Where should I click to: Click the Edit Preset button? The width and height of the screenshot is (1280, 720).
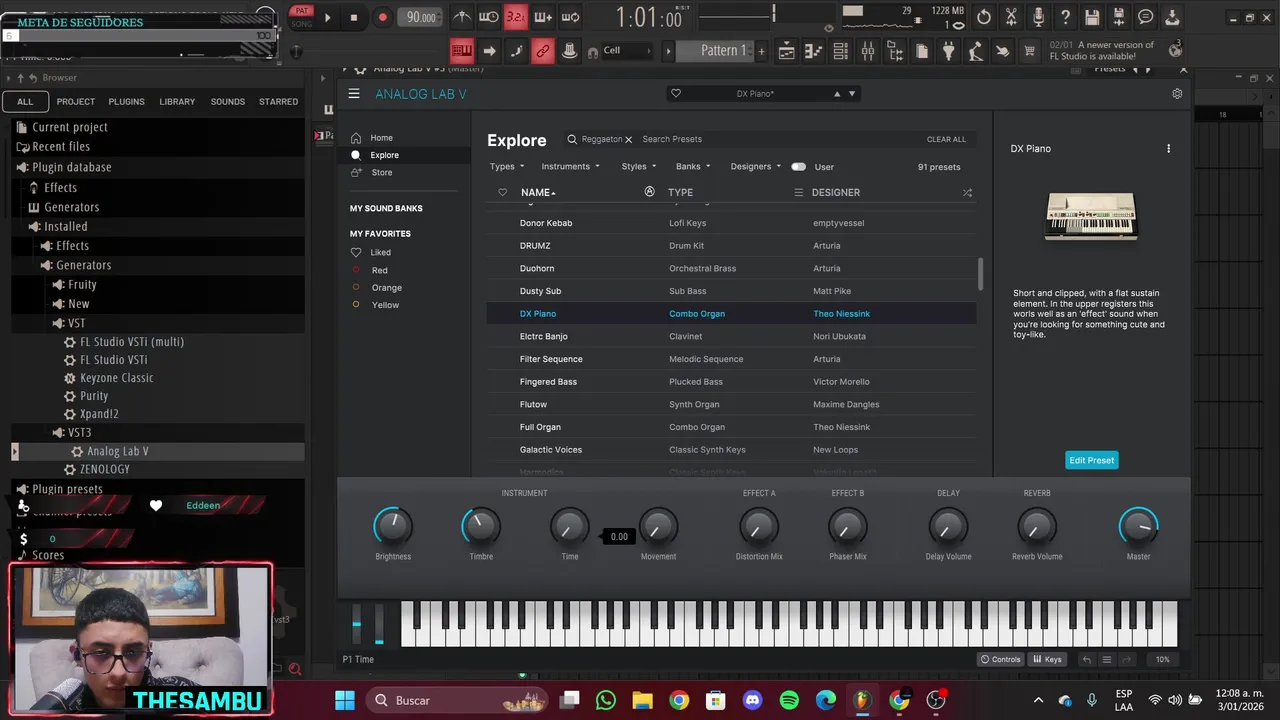tap(1091, 460)
